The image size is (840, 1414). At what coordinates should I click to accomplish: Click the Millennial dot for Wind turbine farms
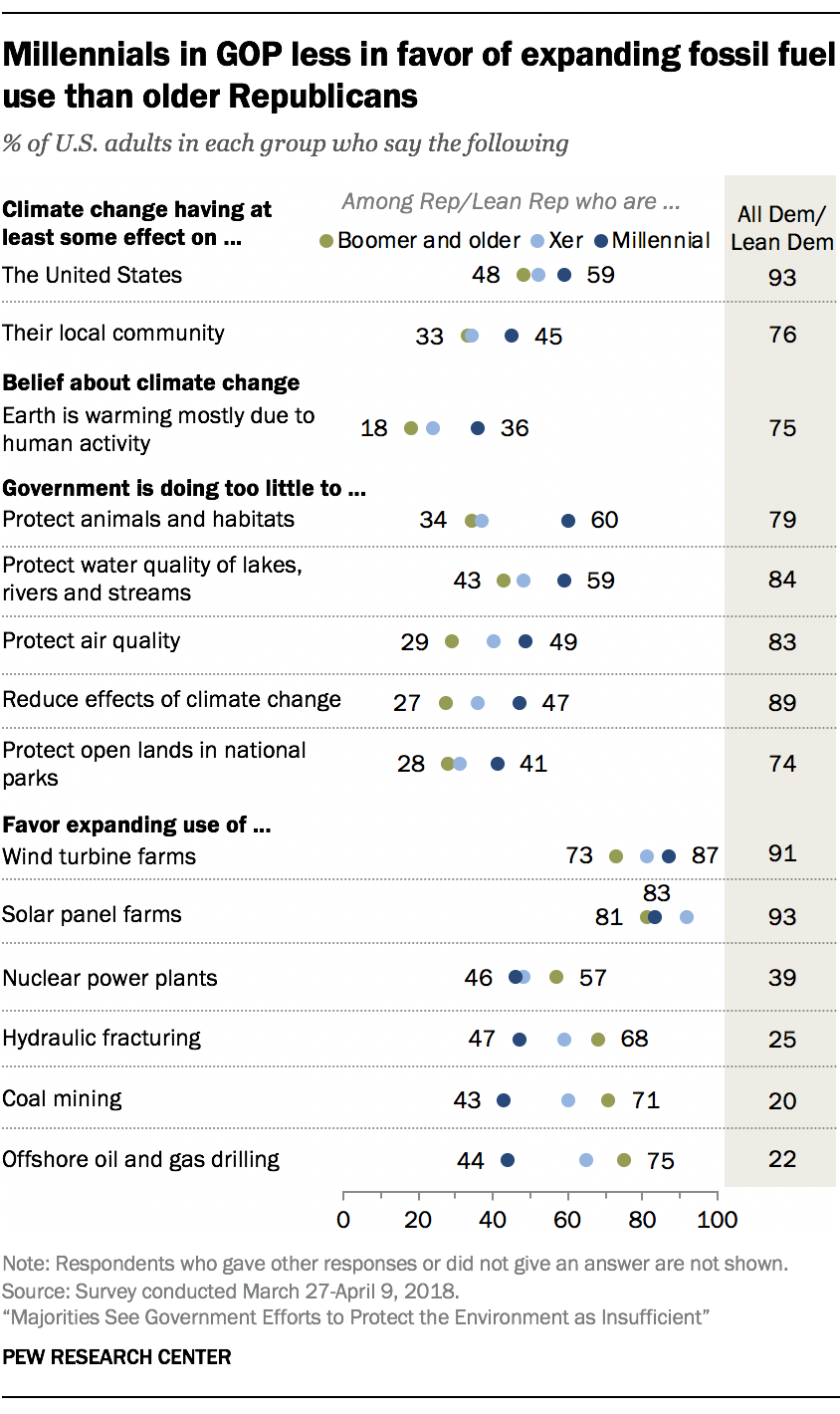pos(669,856)
